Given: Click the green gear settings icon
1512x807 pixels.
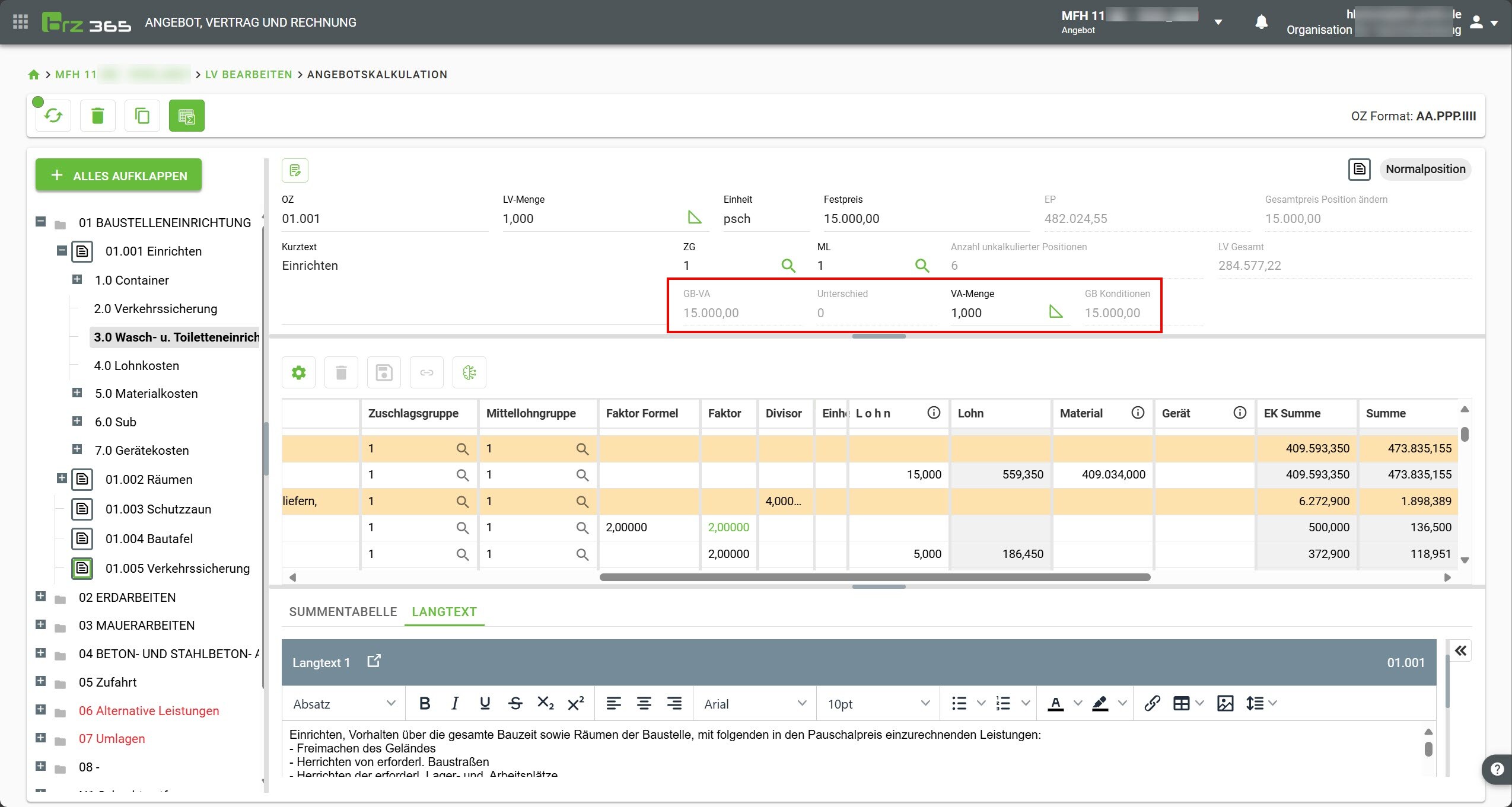Looking at the screenshot, I should [299, 372].
